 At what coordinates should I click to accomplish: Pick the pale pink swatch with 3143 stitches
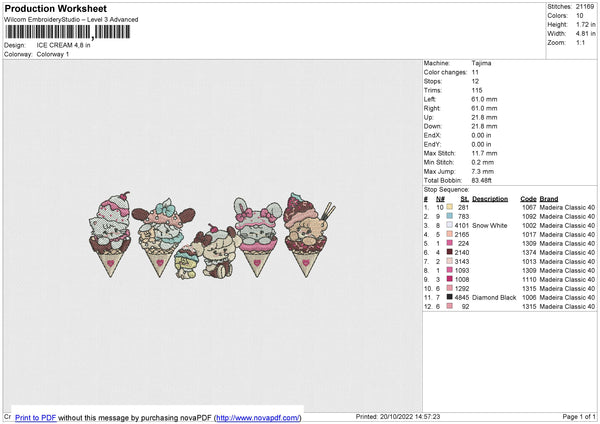tap(450, 261)
